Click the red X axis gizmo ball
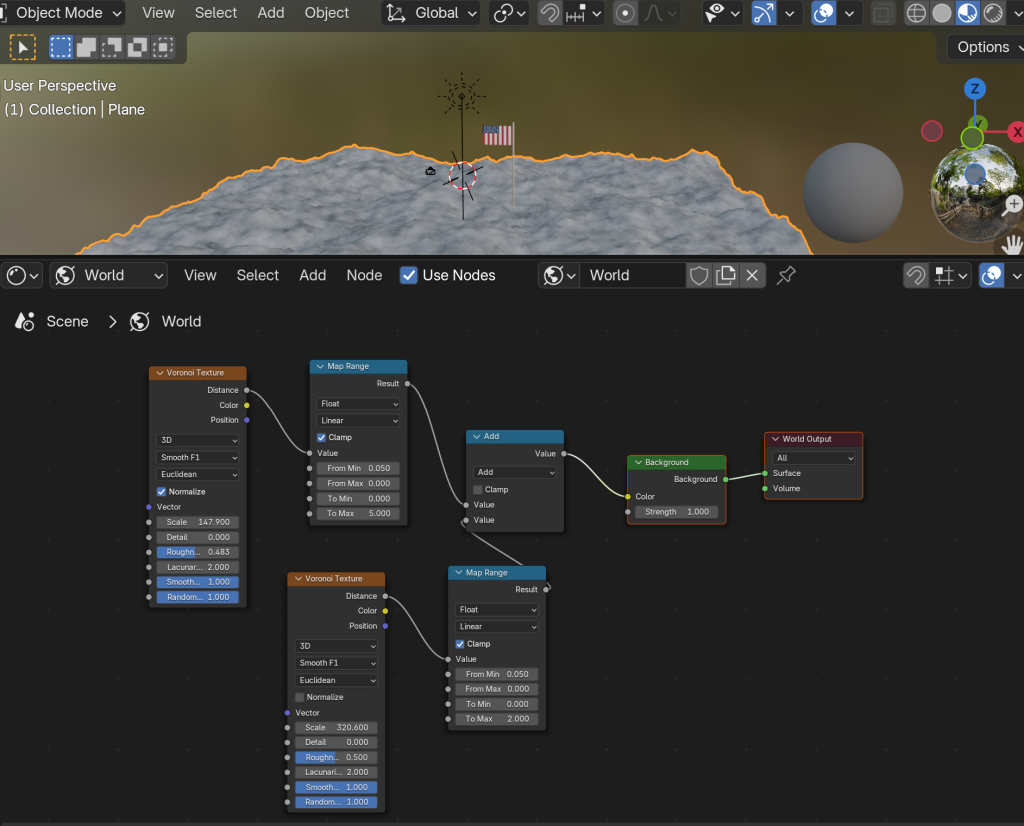Screen dimensions: 1024x826 [1016, 132]
